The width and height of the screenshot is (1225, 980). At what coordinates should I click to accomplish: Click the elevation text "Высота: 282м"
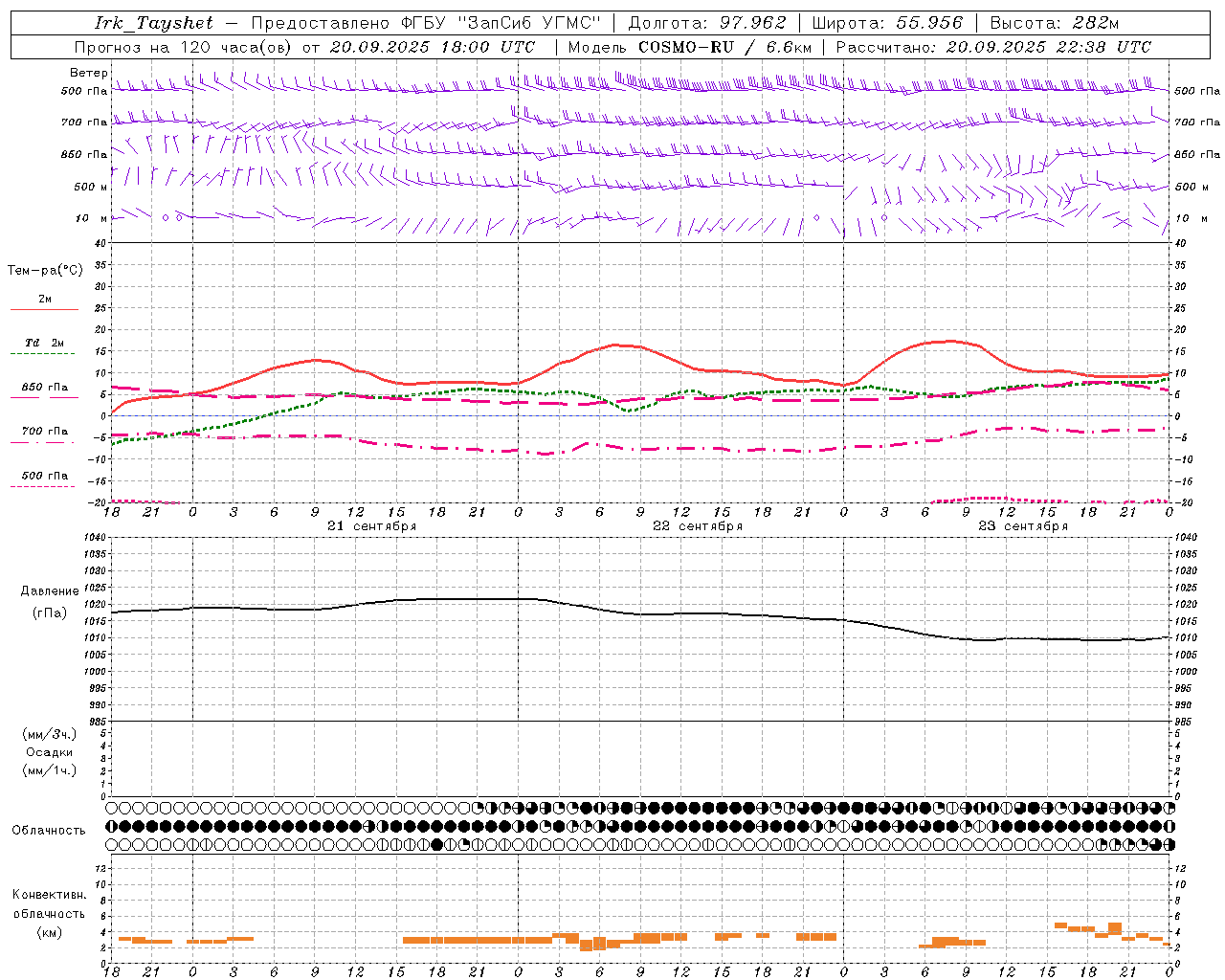1055,23
